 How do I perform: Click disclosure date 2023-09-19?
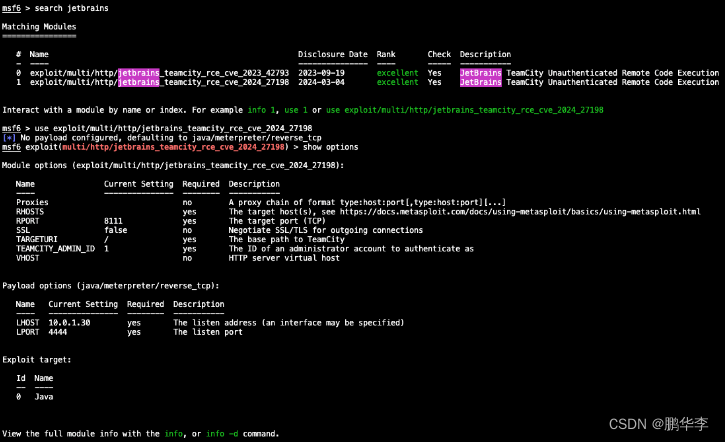(321, 73)
